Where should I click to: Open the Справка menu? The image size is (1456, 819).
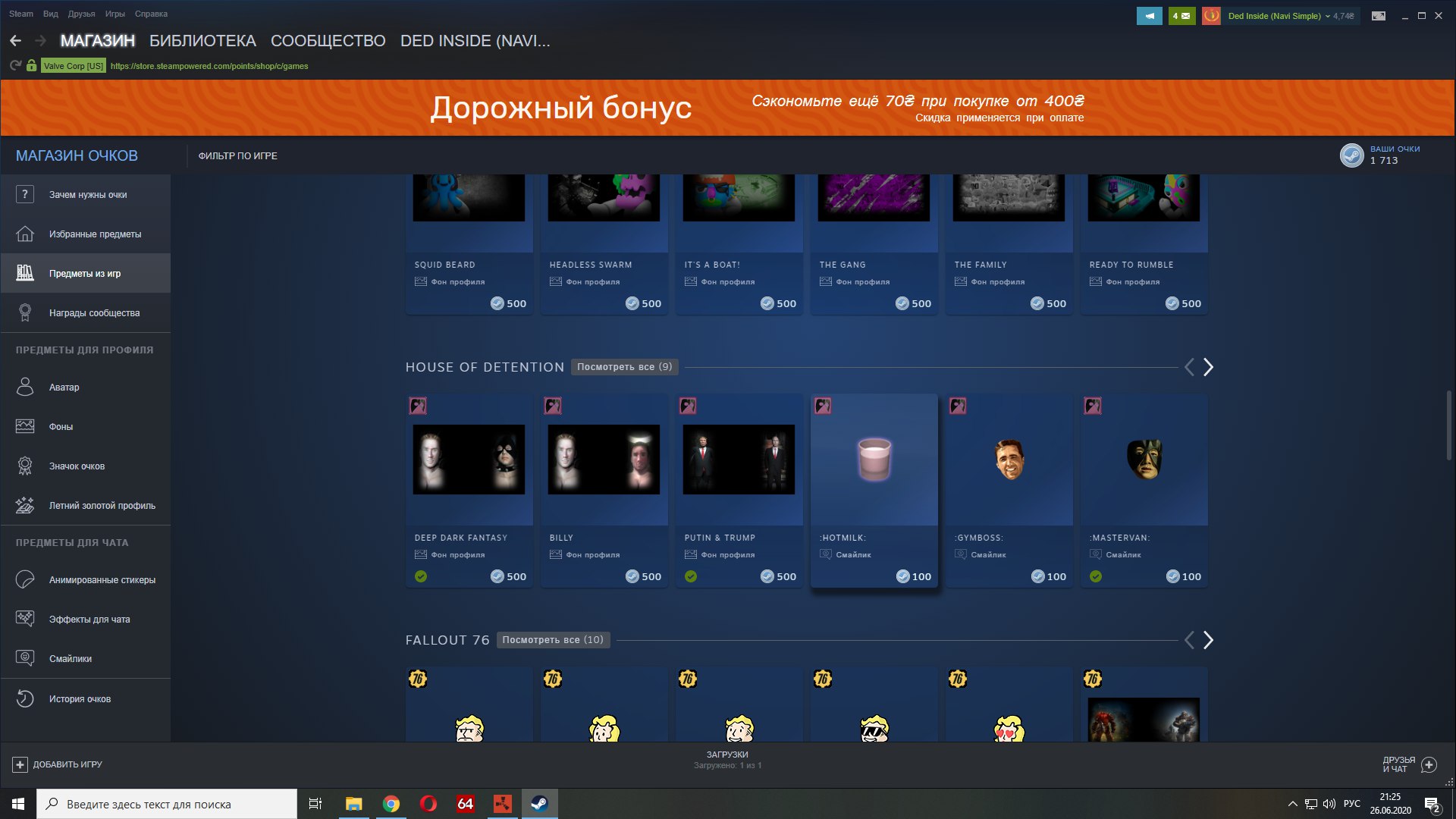coord(151,14)
